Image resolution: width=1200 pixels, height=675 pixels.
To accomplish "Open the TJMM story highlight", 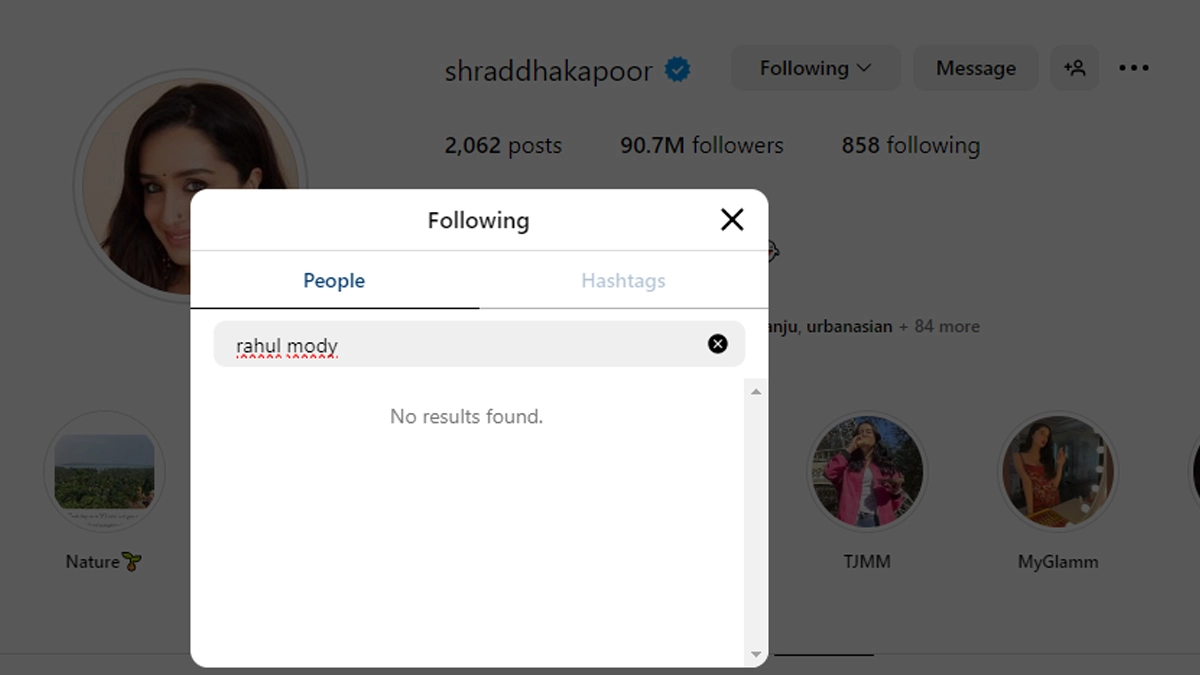I will click(x=867, y=471).
